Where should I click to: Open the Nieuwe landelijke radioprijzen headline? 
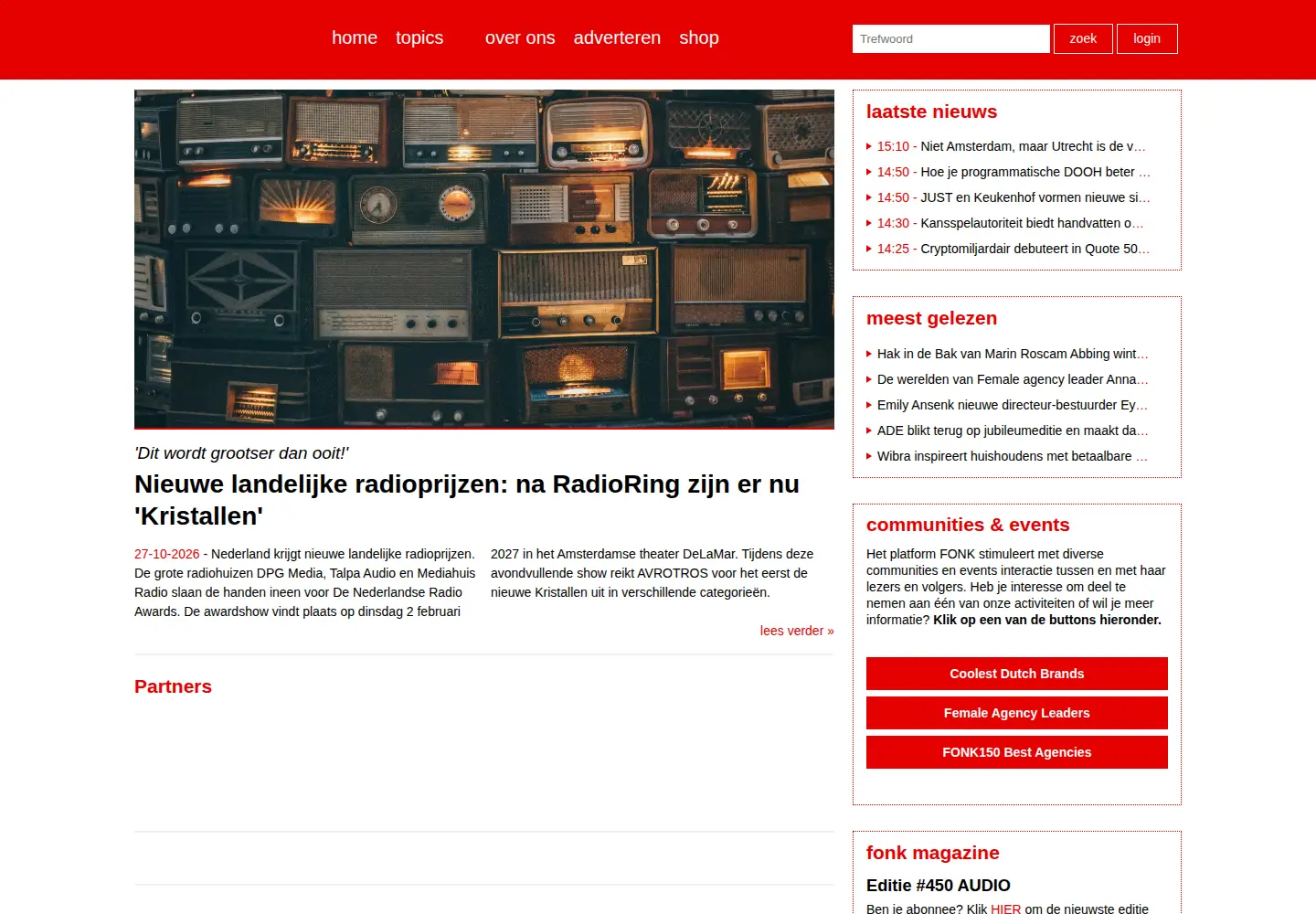click(467, 500)
